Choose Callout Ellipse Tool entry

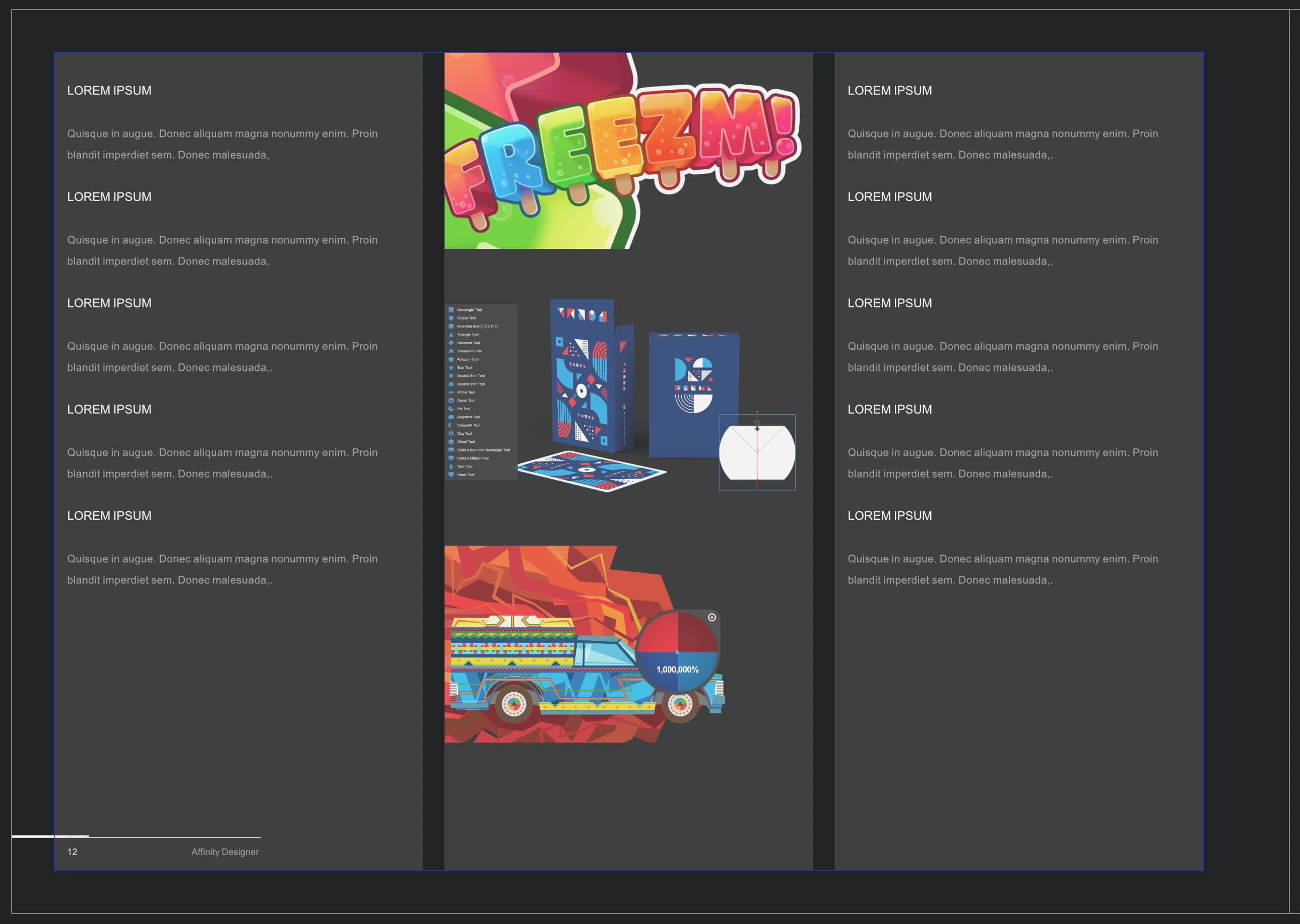469,458
